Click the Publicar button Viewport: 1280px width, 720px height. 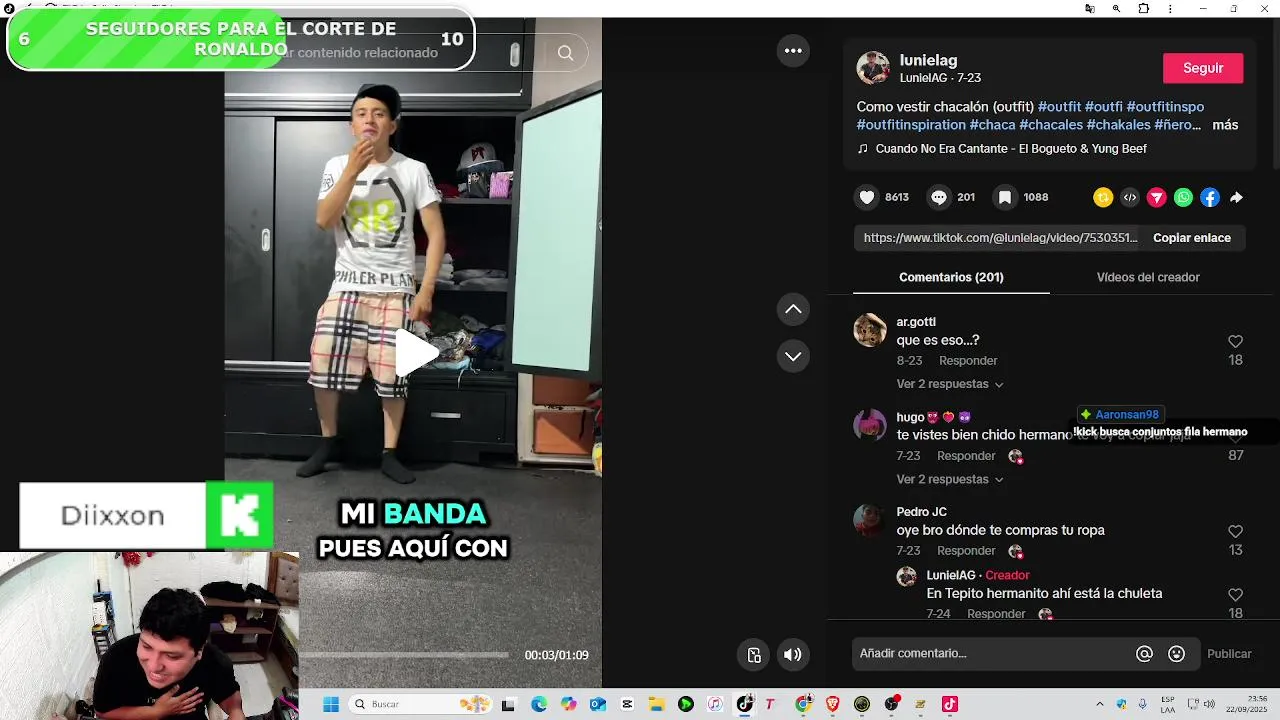(x=1229, y=654)
